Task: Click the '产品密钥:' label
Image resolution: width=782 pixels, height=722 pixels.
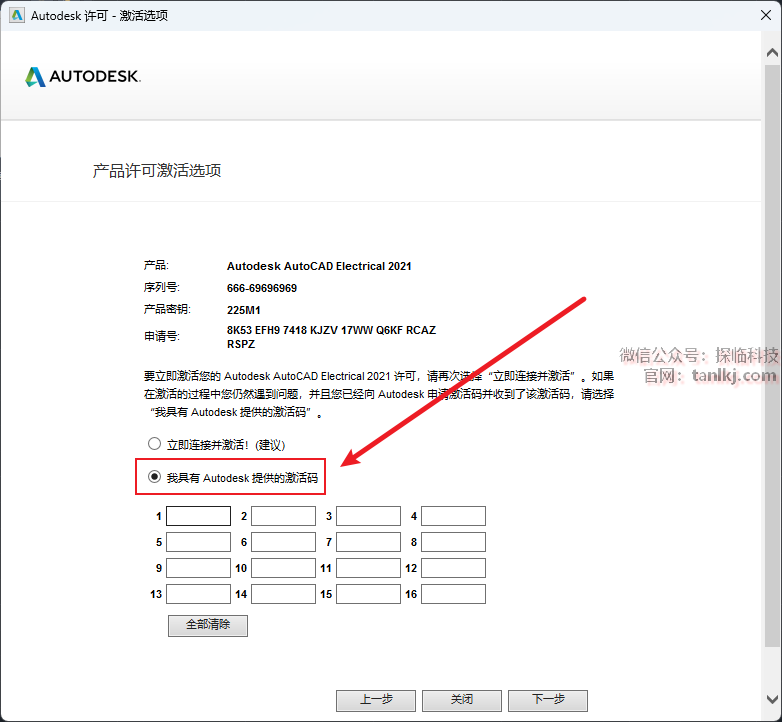Action: (x=167, y=309)
